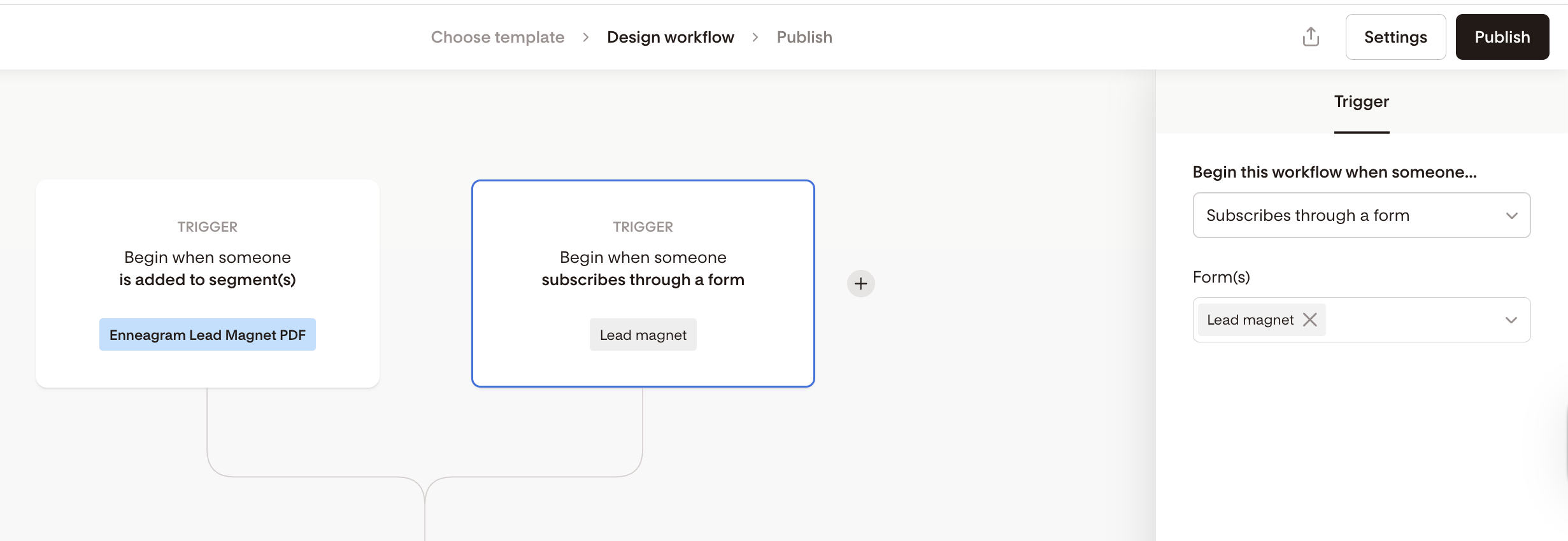Add a new trigger with the plus icon

point(860,283)
